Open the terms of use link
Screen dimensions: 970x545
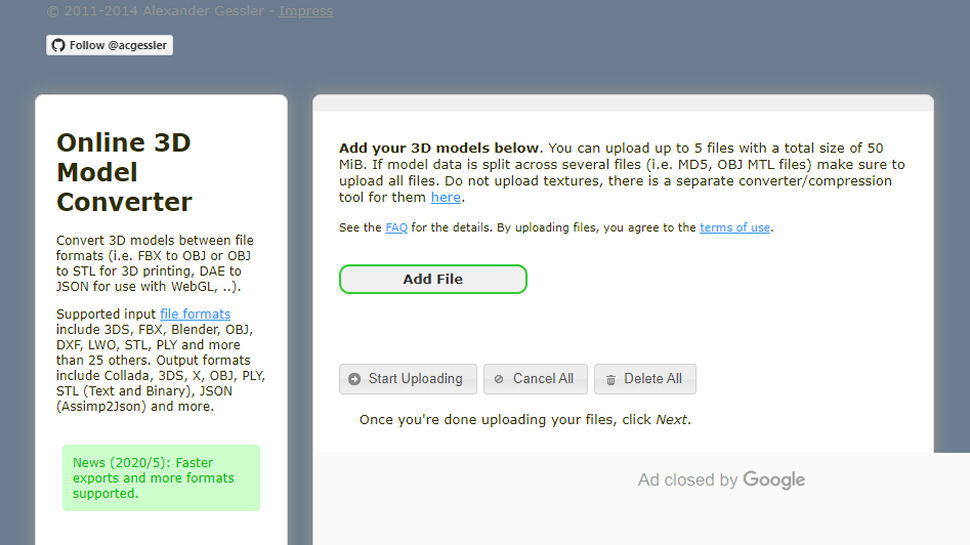pyautogui.click(x=734, y=228)
